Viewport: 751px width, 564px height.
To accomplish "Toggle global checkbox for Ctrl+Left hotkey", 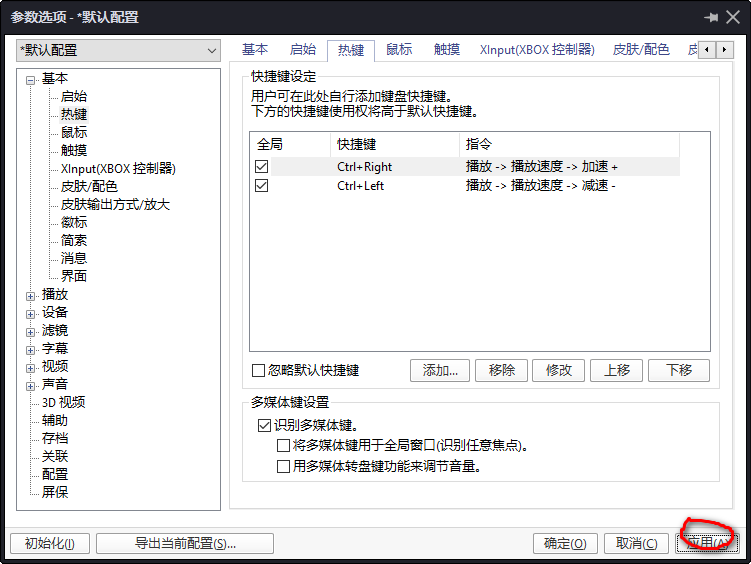I will [262, 185].
